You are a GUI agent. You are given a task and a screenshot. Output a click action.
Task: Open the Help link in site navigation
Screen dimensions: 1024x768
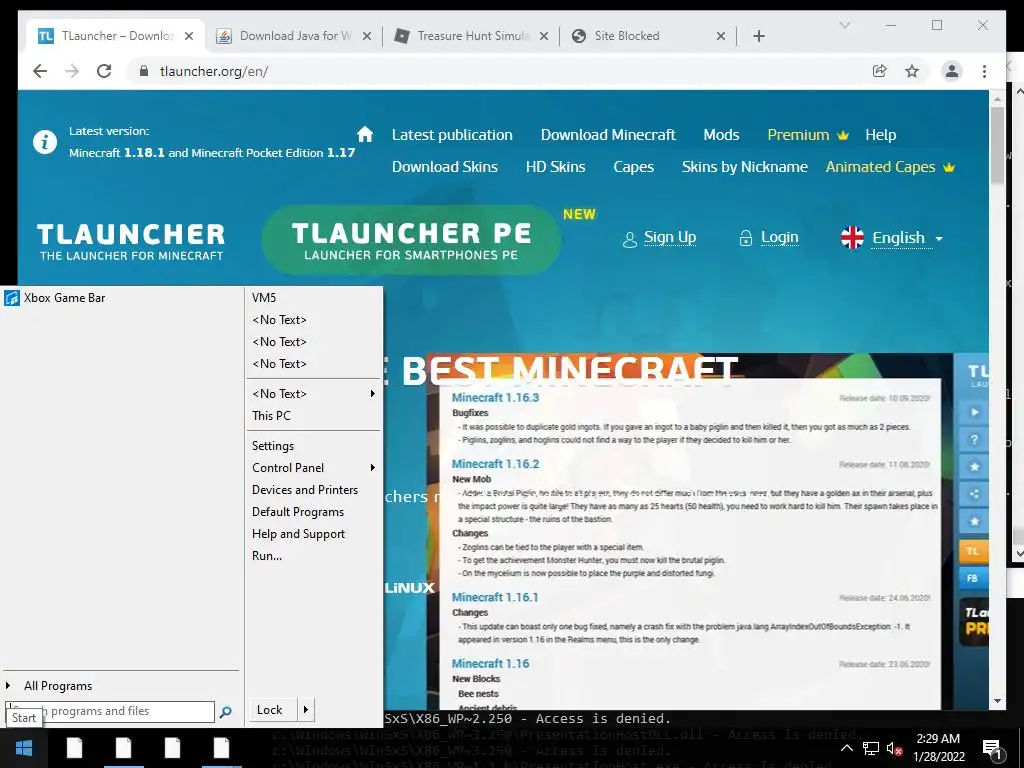tap(880, 135)
